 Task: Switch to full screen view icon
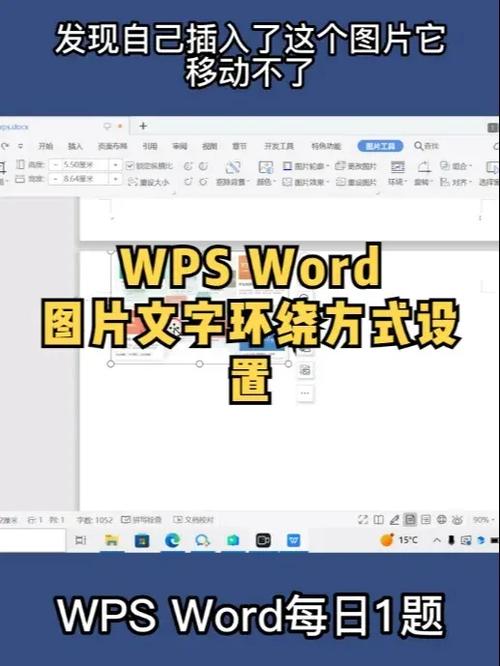point(363,519)
